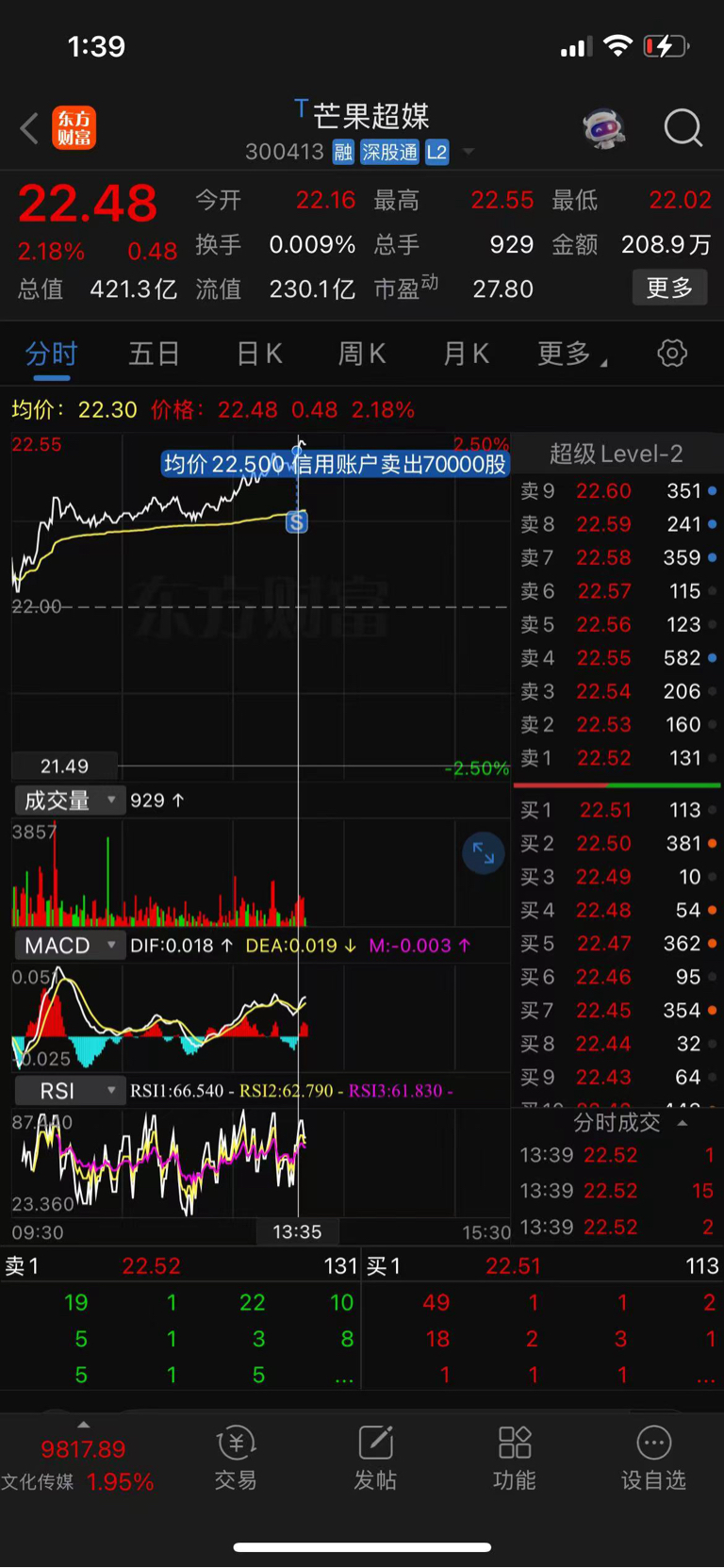
Task: Tap the stock code 300413
Action: tap(285, 153)
